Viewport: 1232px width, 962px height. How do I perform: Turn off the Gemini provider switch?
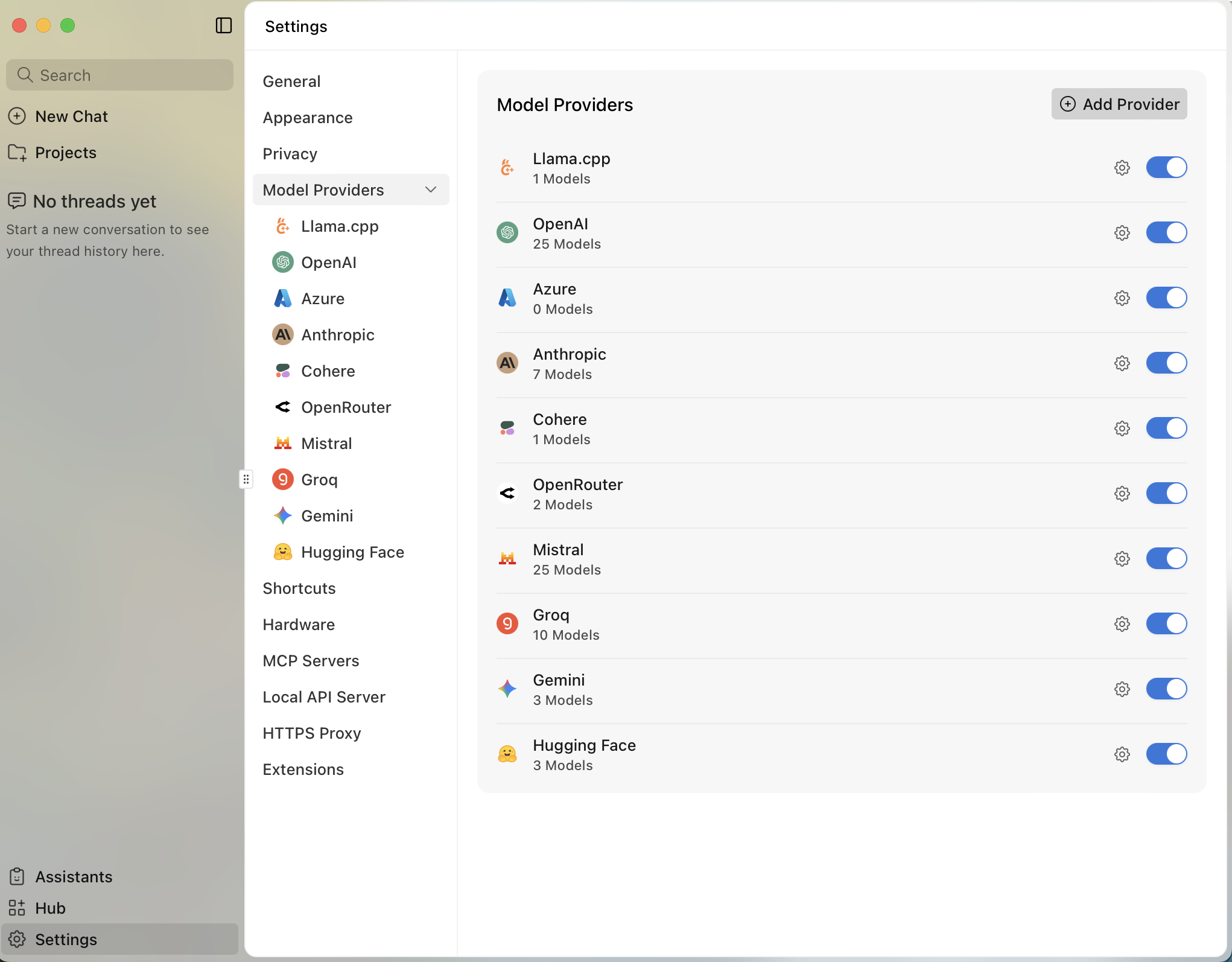[1166, 689]
